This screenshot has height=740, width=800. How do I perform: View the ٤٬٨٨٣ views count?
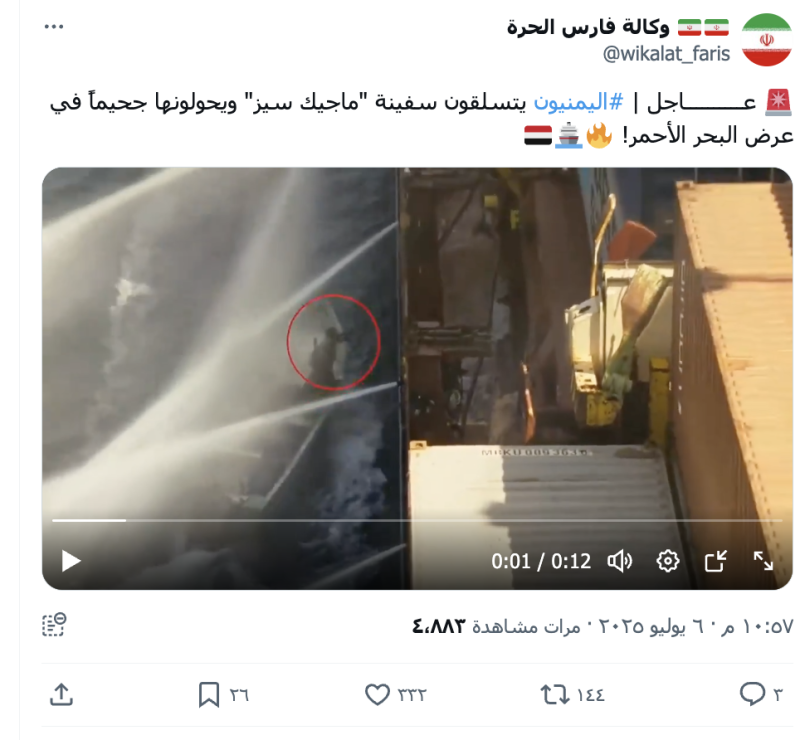coord(439,626)
